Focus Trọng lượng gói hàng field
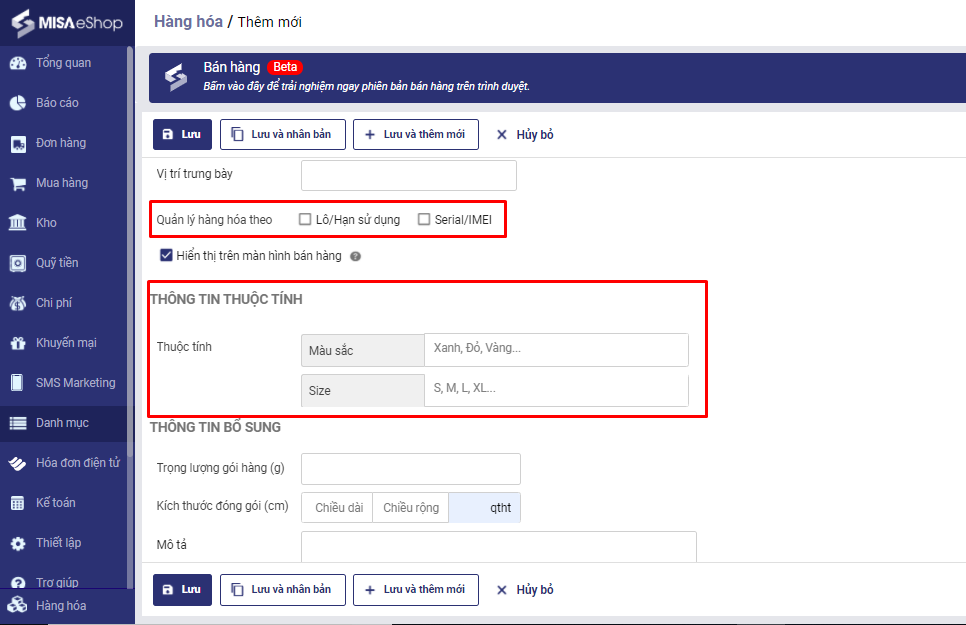Viewport: 966px width, 625px height. click(411, 468)
